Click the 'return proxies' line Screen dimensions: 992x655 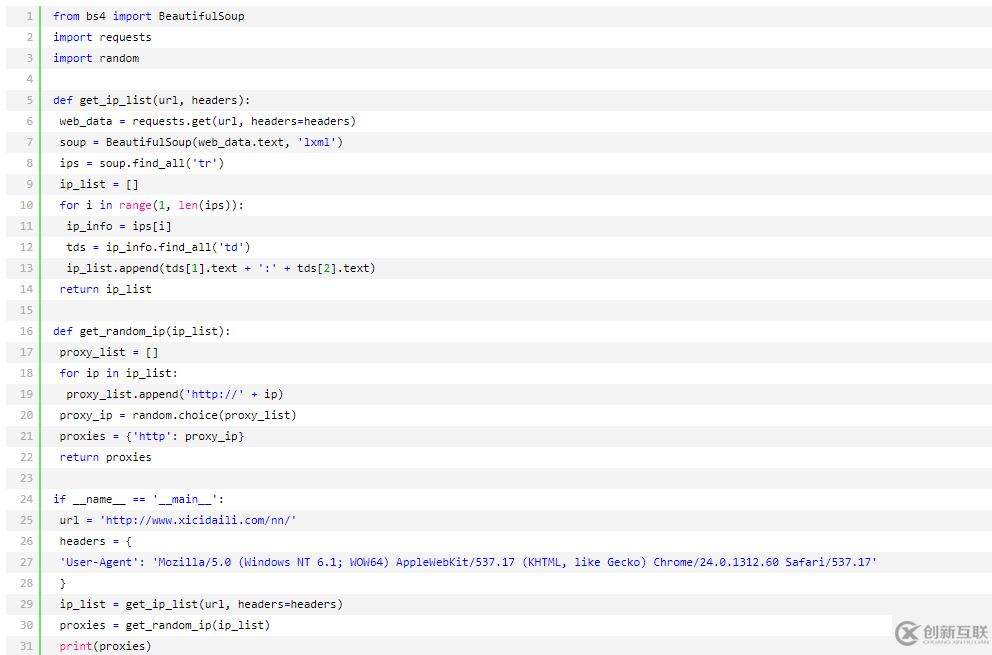coord(106,457)
